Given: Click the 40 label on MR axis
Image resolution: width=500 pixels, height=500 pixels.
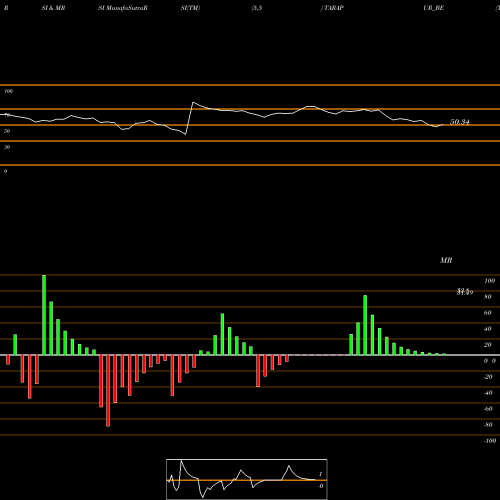Looking at the screenshot, I should coord(488,329).
